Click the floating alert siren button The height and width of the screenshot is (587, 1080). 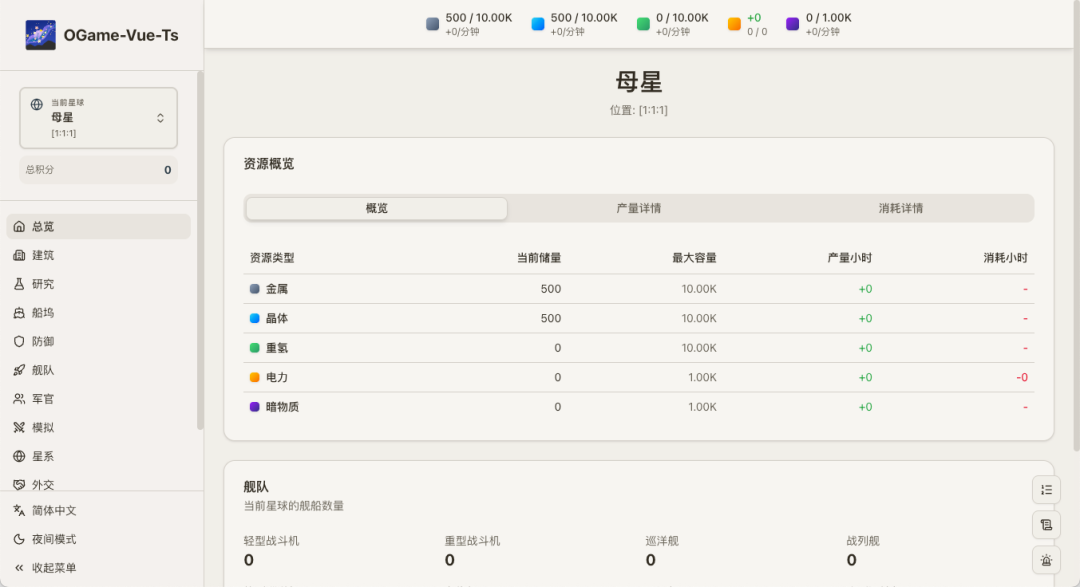[1046, 560]
